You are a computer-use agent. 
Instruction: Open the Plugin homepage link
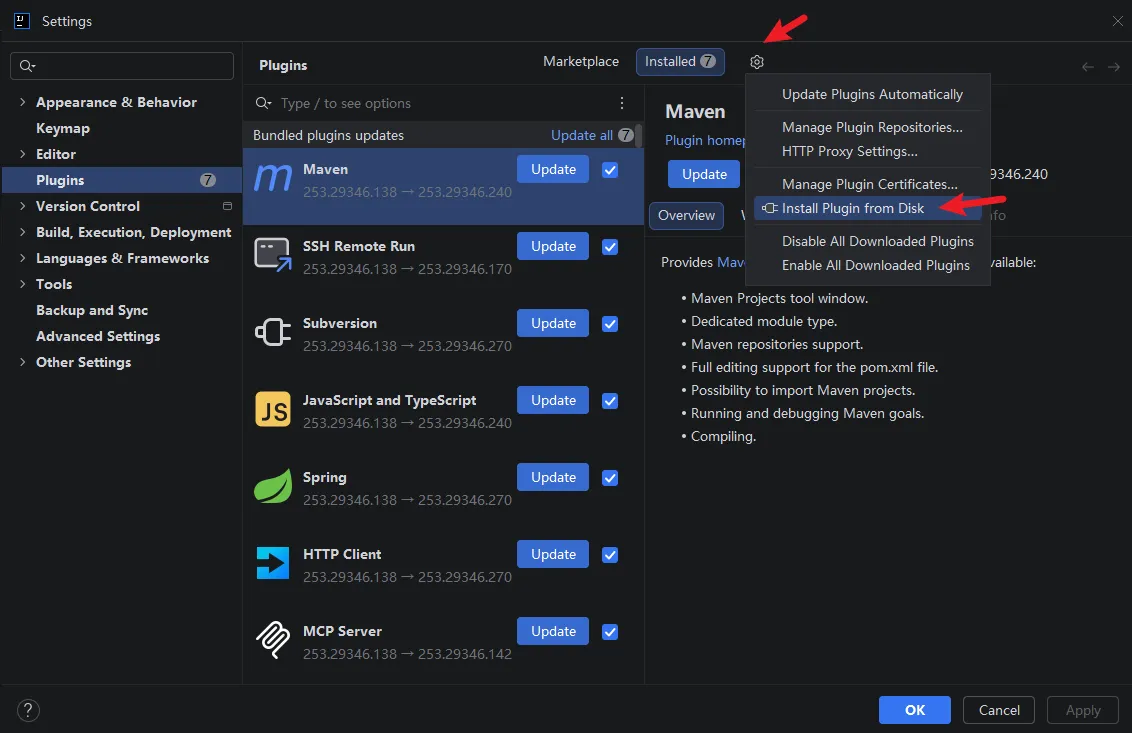point(705,140)
